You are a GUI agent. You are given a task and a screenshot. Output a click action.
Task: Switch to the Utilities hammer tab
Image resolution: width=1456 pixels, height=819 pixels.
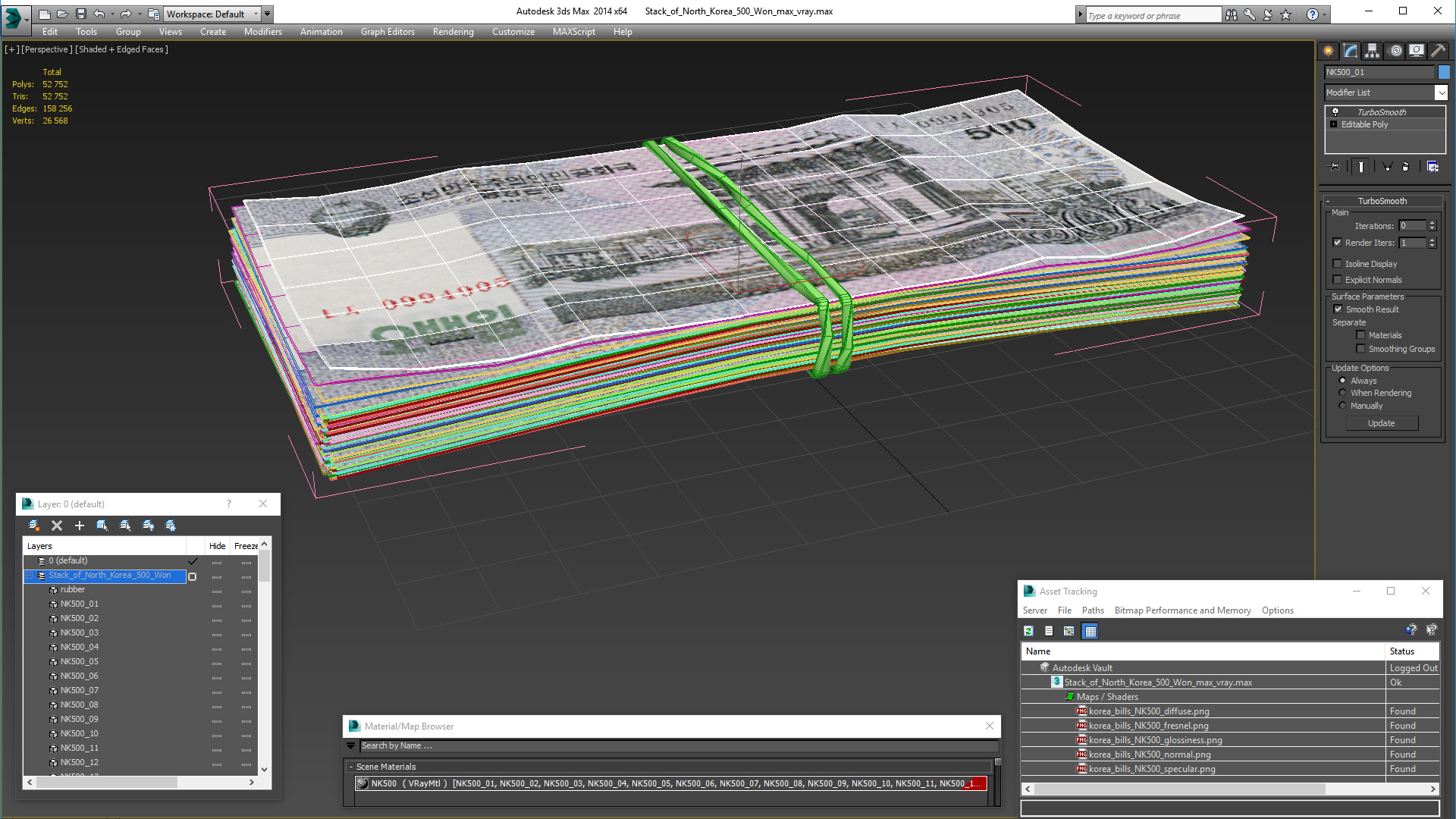1438,51
